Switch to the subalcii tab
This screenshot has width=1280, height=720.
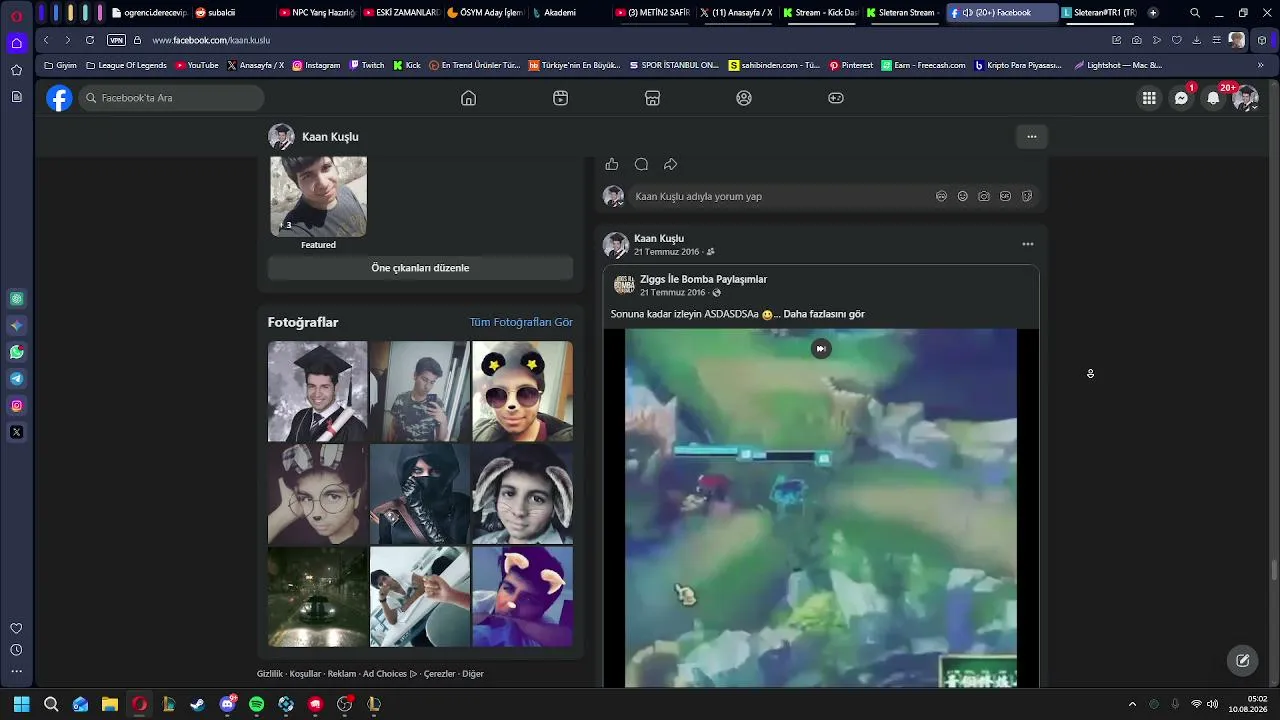point(232,13)
